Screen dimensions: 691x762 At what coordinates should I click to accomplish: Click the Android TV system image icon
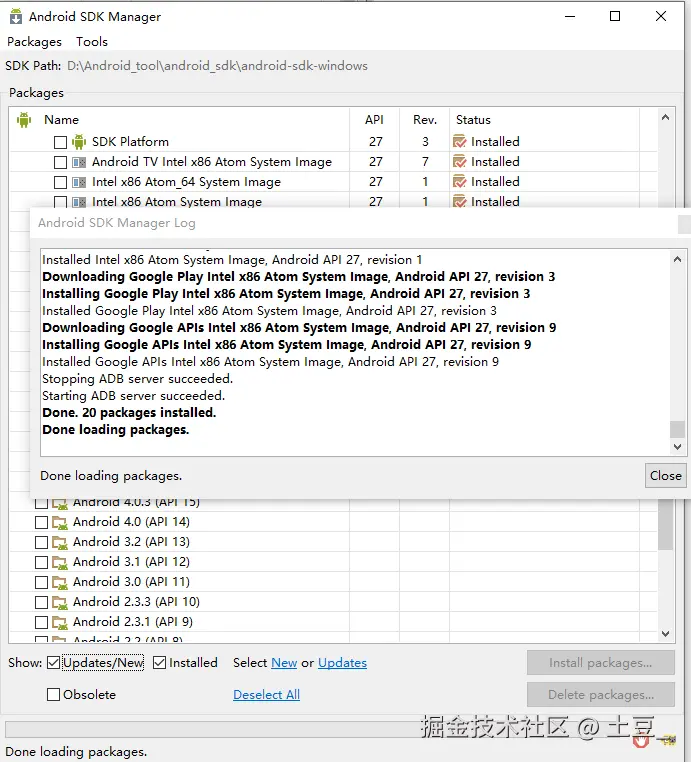point(79,162)
